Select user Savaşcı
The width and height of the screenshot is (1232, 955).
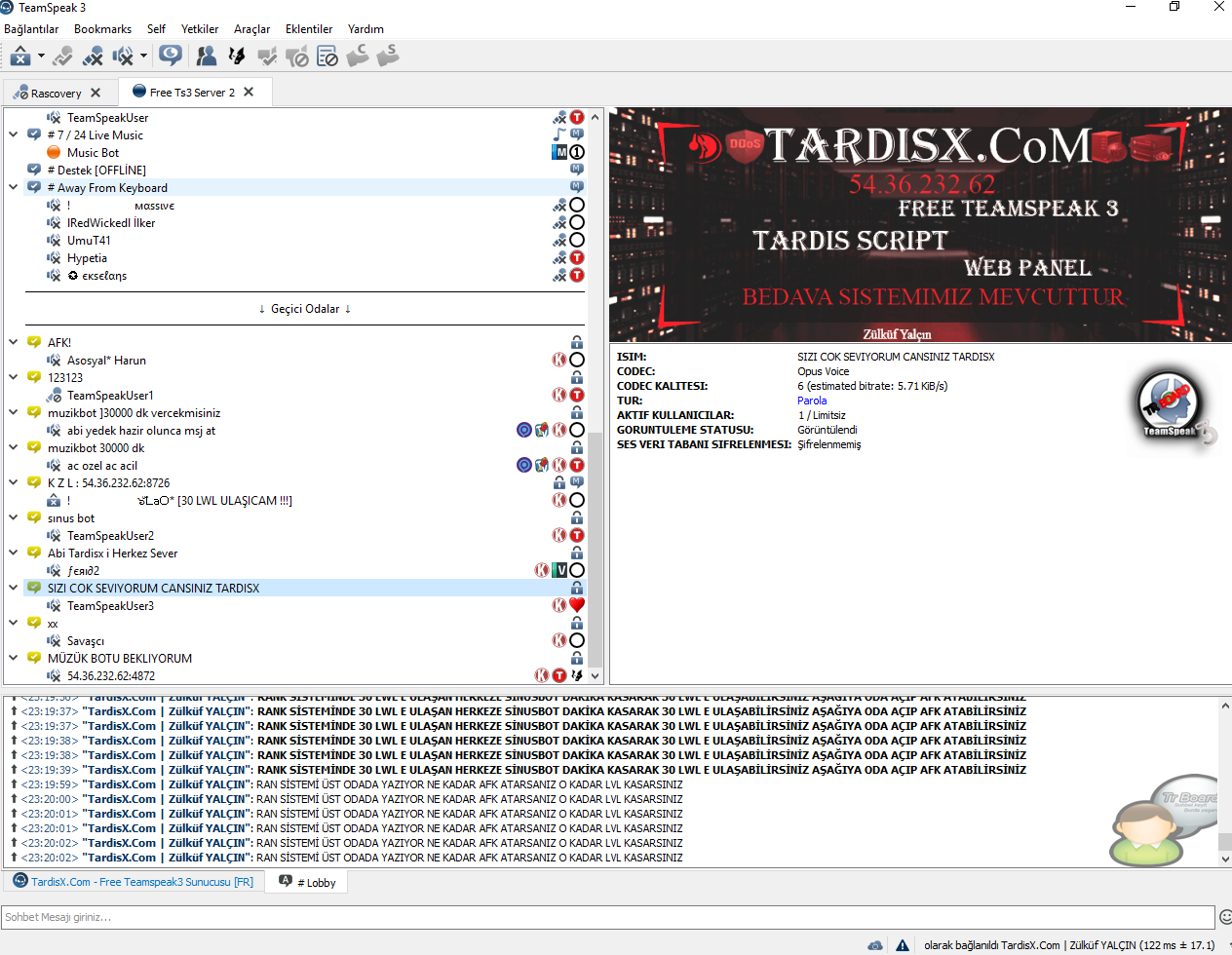click(x=86, y=641)
